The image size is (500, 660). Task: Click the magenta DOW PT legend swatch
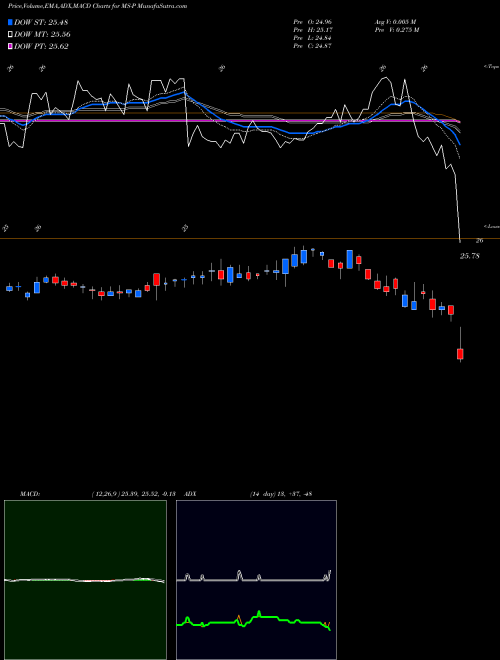coord(10,46)
